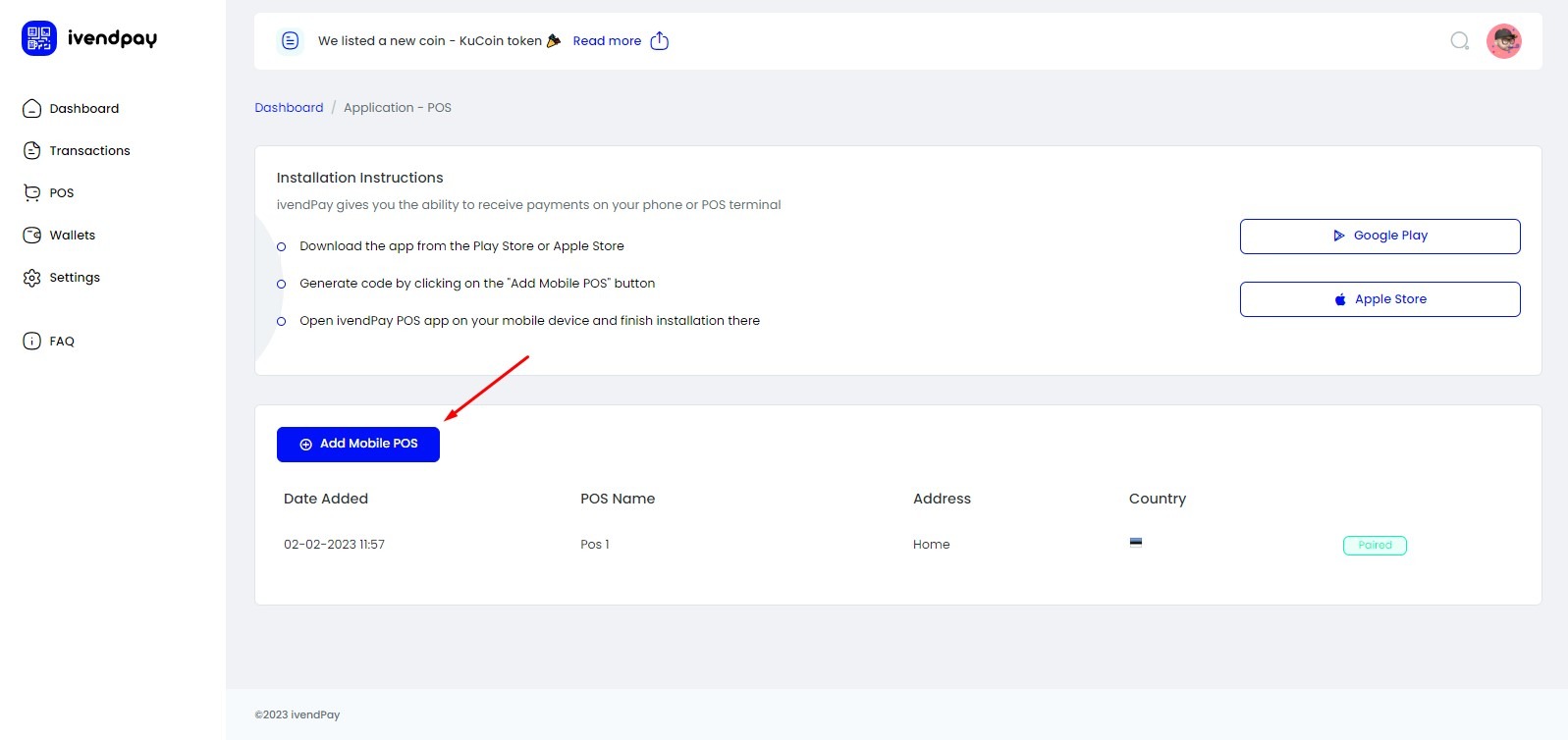Image resolution: width=1568 pixels, height=740 pixels.
Task: Click the announcement news icon
Action: coord(291,40)
